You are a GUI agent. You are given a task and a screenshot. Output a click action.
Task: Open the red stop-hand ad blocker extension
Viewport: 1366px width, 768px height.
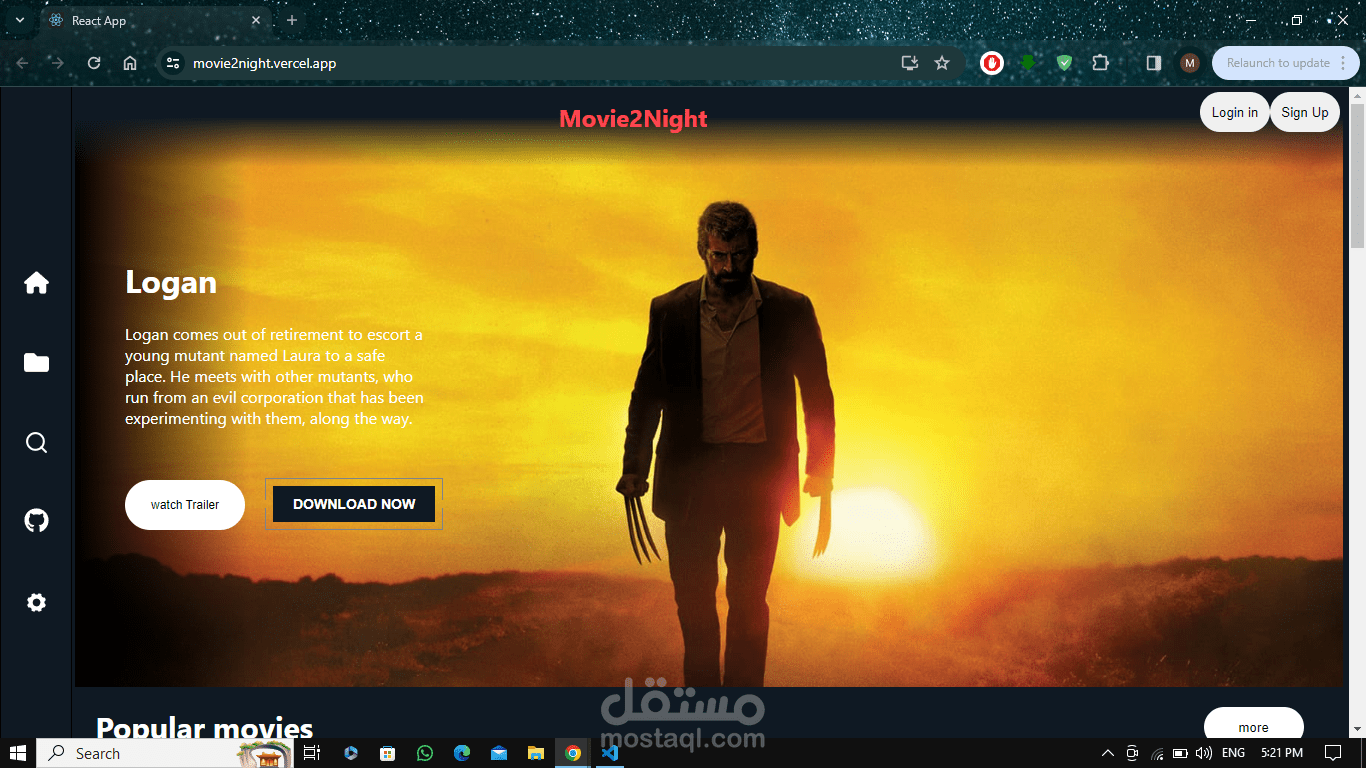pyautogui.click(x=991, y=63)
